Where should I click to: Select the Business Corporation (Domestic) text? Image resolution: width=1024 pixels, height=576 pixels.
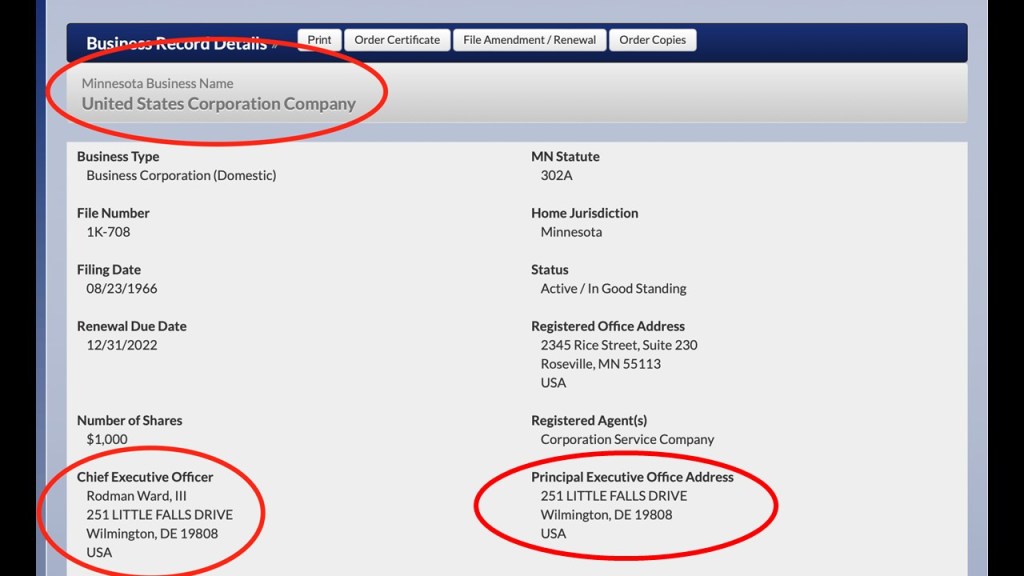pos(181,175)
